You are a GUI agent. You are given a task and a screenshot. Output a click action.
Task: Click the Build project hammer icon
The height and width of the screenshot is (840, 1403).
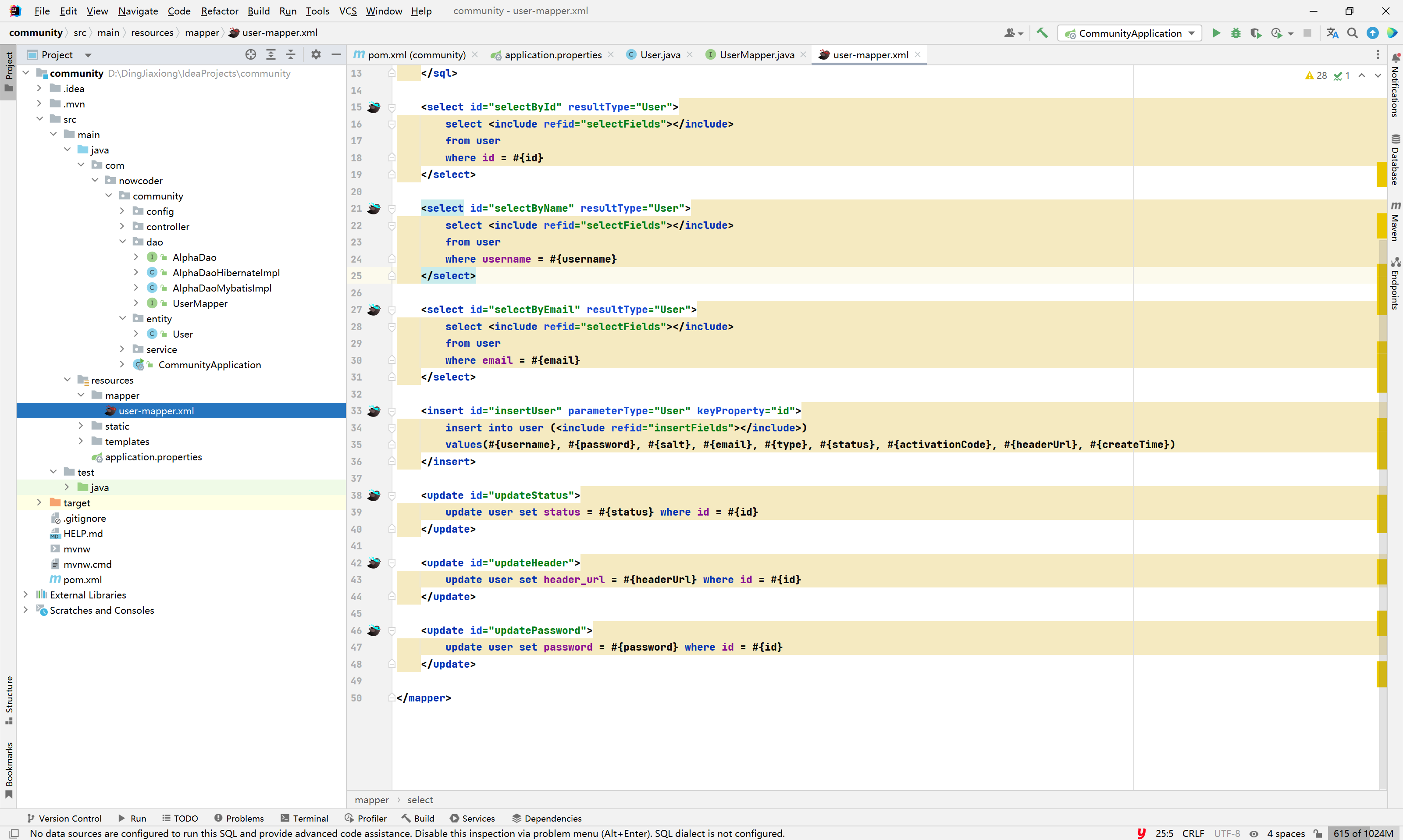(1042, 33)
